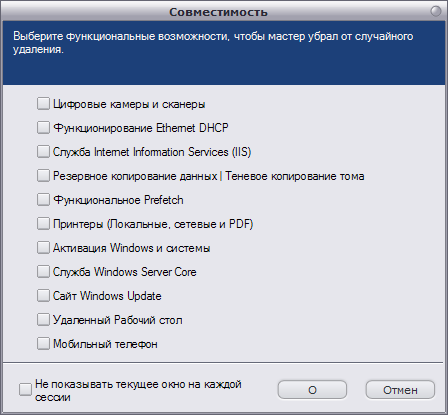
Task: Enable Сайт Windows Update protection
Action: coord(43,296)
